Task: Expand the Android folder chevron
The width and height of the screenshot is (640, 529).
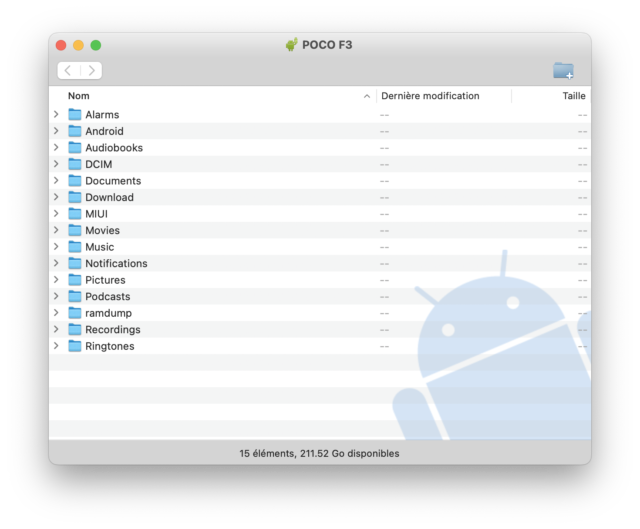Action: 56,131
